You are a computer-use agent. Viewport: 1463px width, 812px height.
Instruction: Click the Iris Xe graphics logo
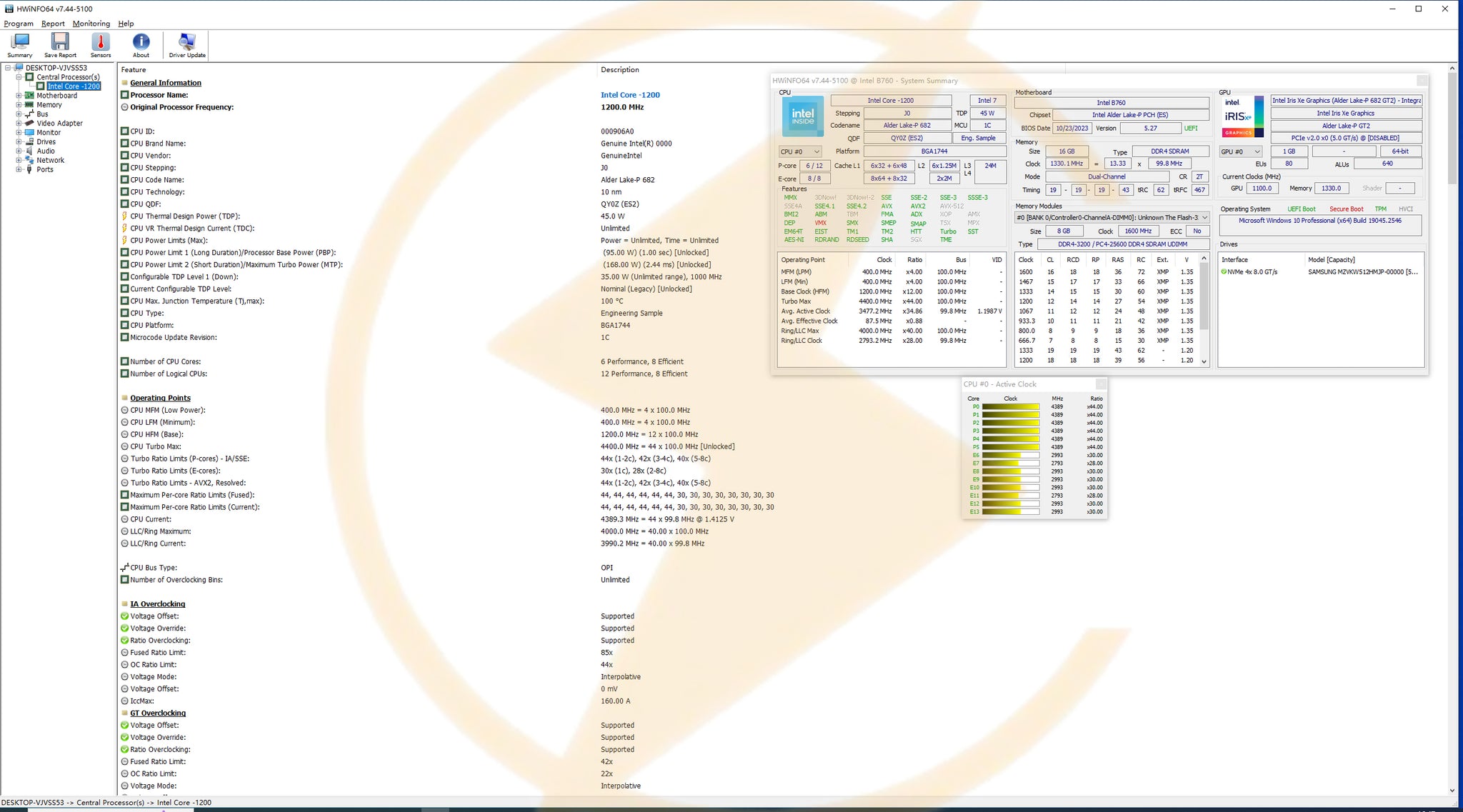1242,116
